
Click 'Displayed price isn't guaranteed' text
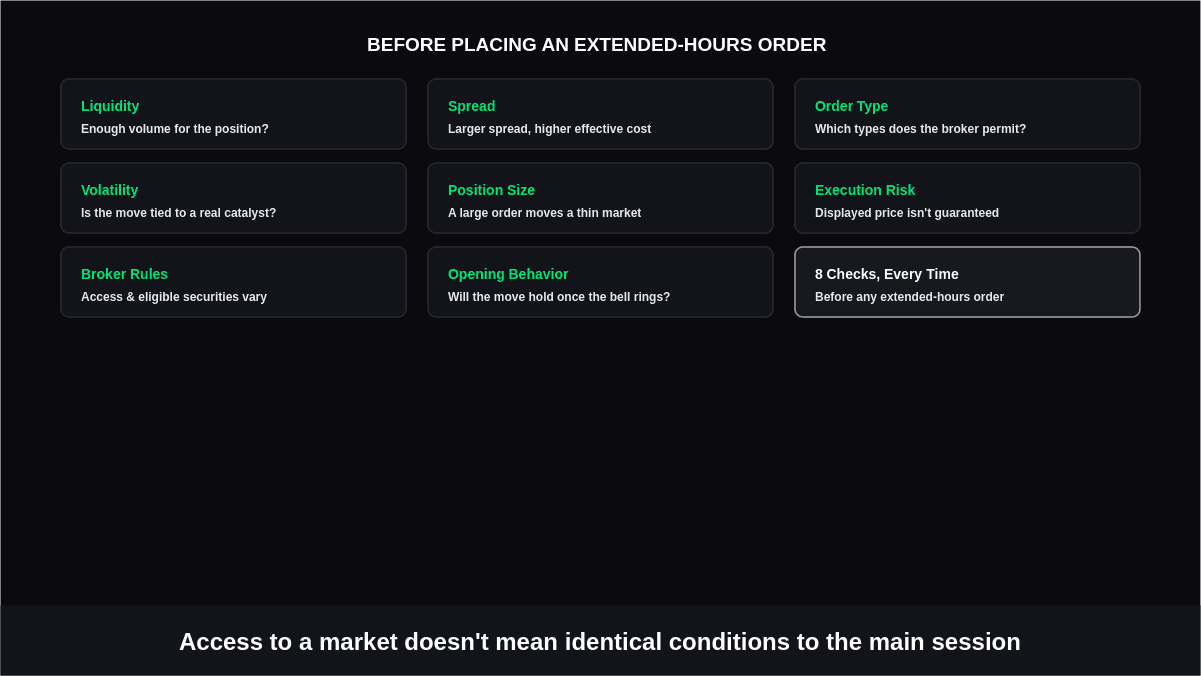(907, 213)
